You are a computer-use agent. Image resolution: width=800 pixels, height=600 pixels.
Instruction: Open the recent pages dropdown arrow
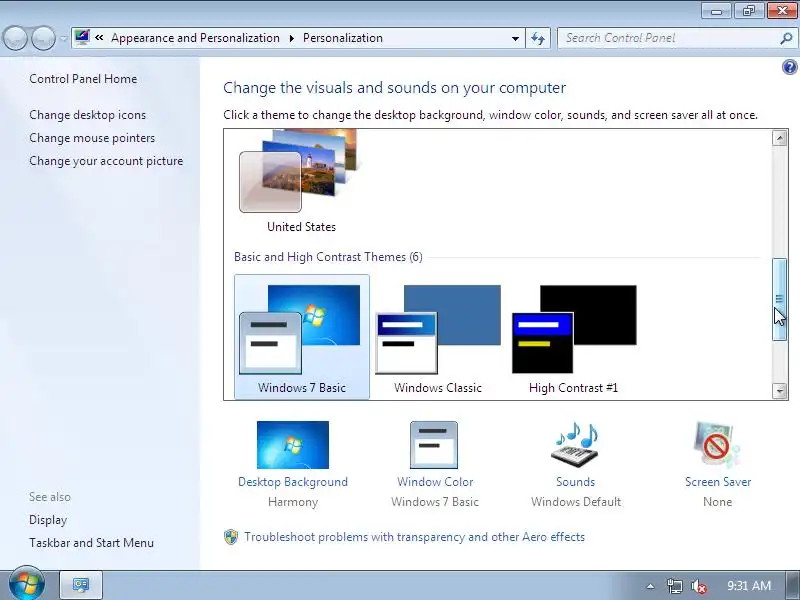pos(63,38)
